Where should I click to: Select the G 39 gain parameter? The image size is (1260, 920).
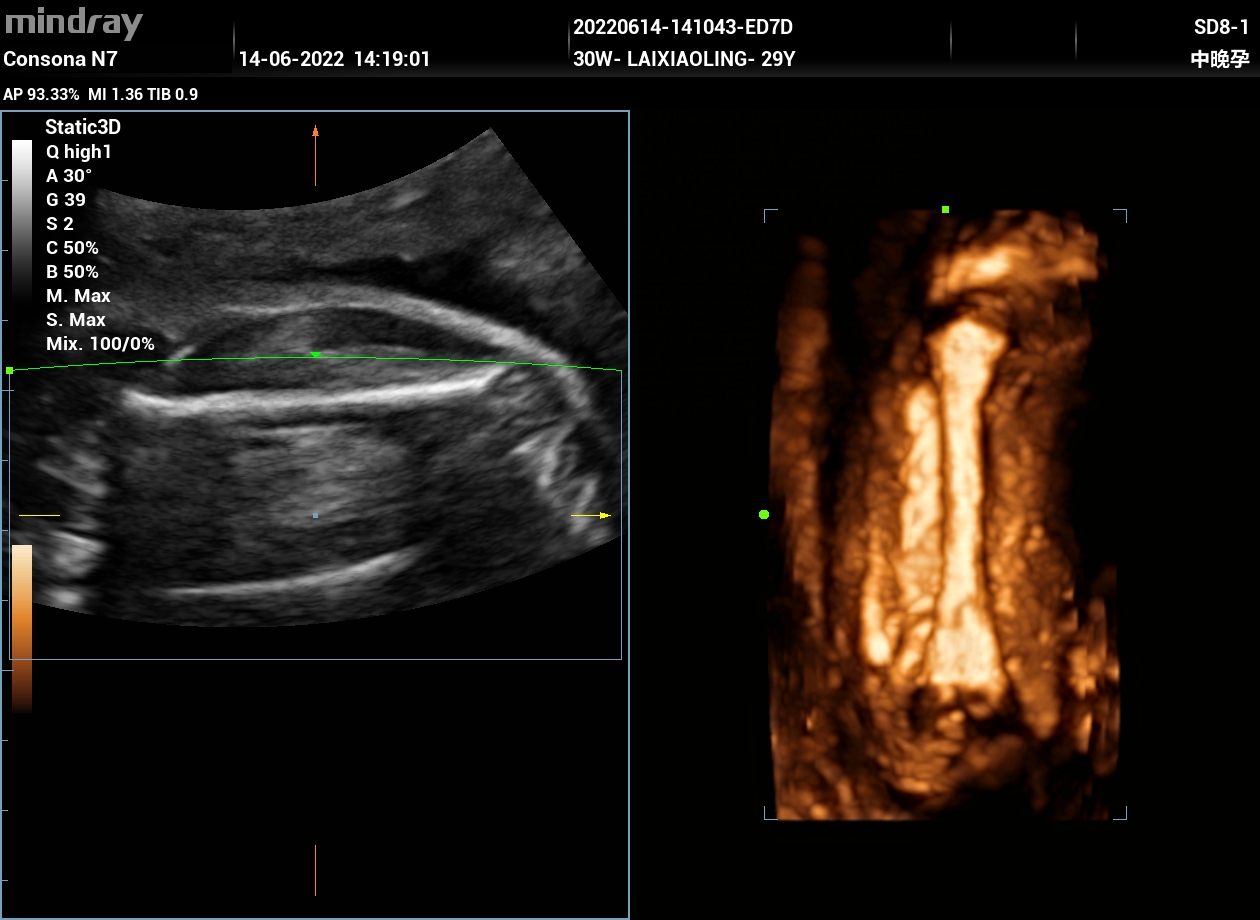tap(66, 200)
